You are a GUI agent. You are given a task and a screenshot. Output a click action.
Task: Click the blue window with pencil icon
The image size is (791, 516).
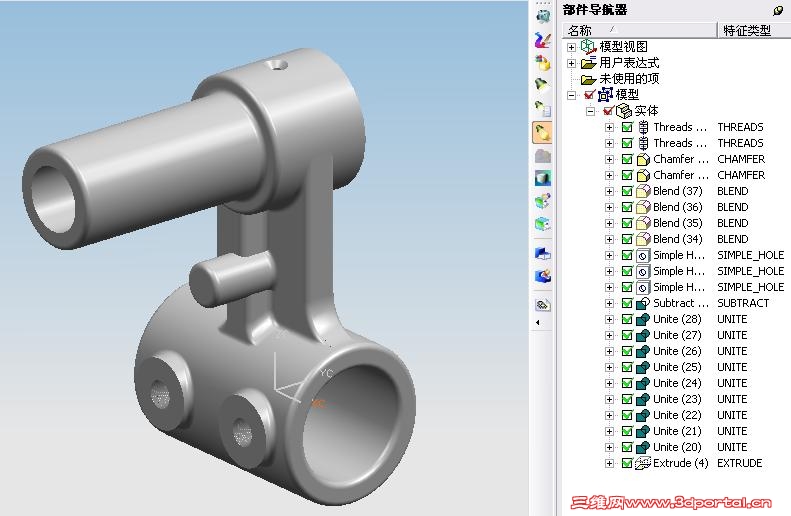click(543, 276)
